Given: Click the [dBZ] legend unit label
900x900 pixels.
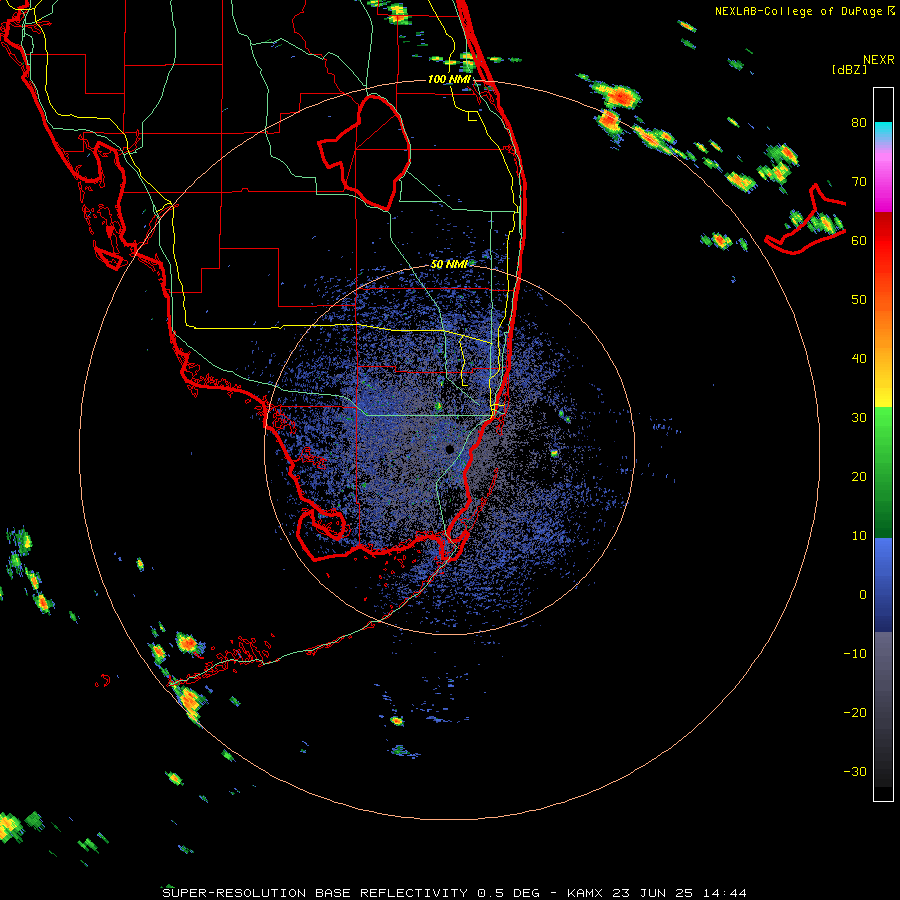Looking at the screenshot, I should (x=849, y=69).
